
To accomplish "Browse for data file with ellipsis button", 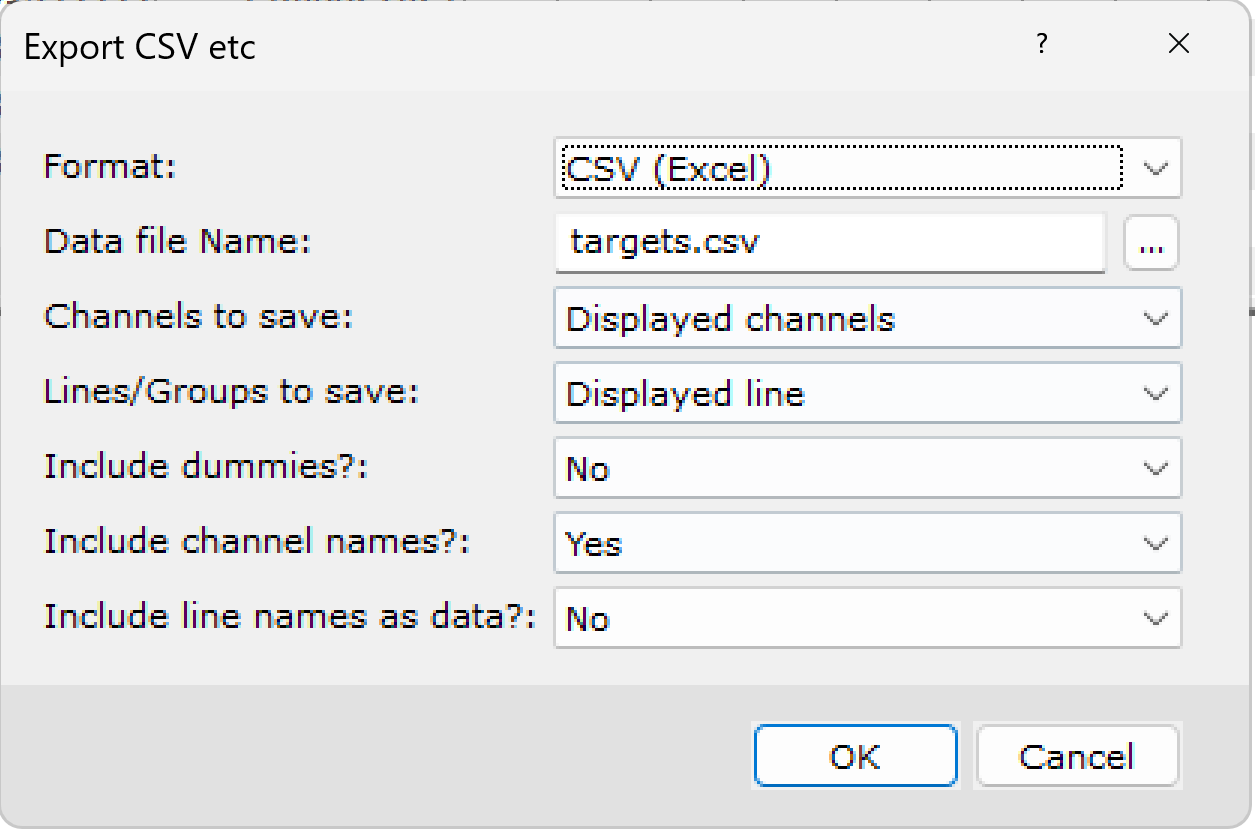I will coord(1151,243).
